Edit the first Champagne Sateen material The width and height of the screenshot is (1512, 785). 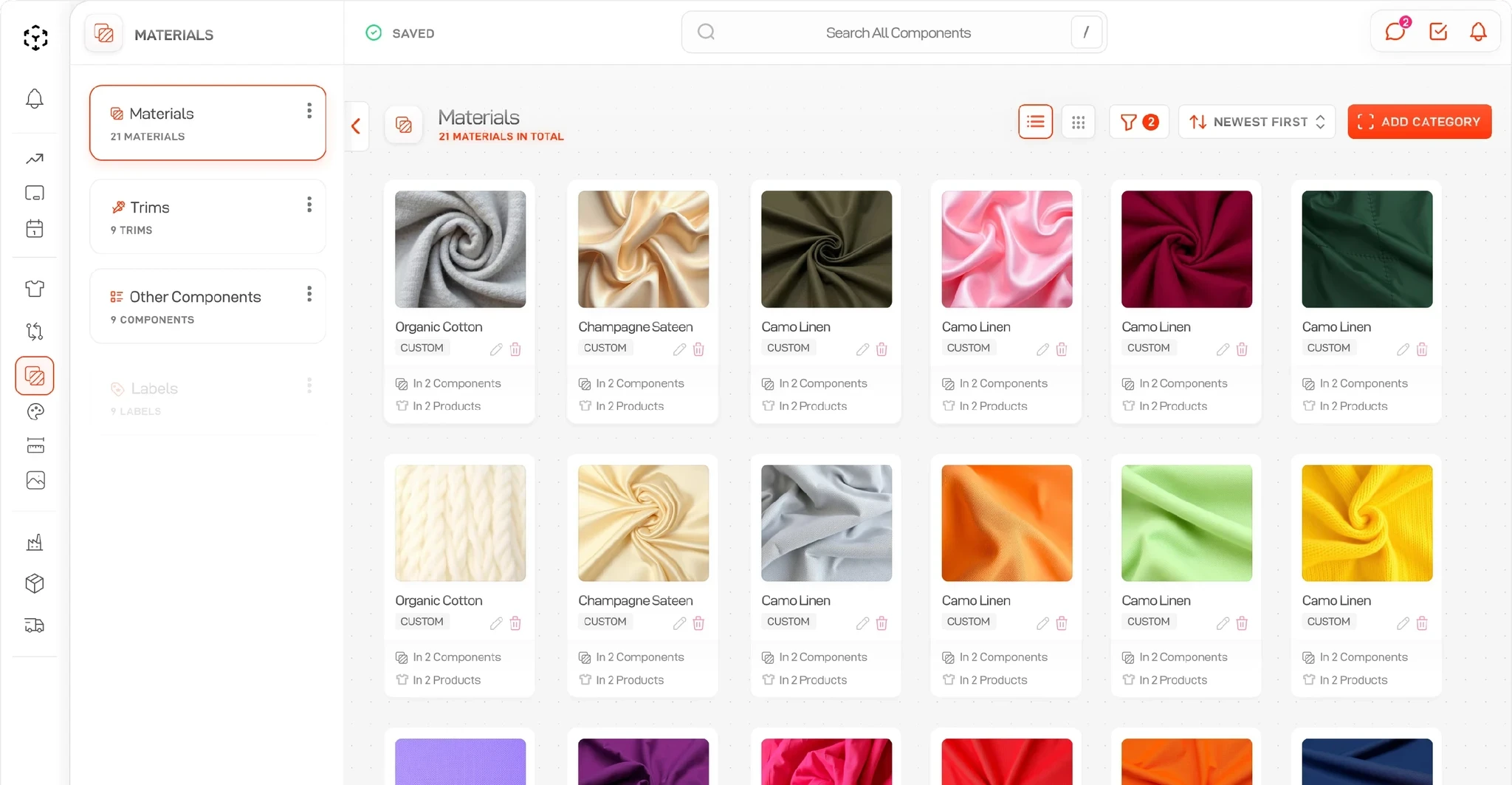click(679, 349)
